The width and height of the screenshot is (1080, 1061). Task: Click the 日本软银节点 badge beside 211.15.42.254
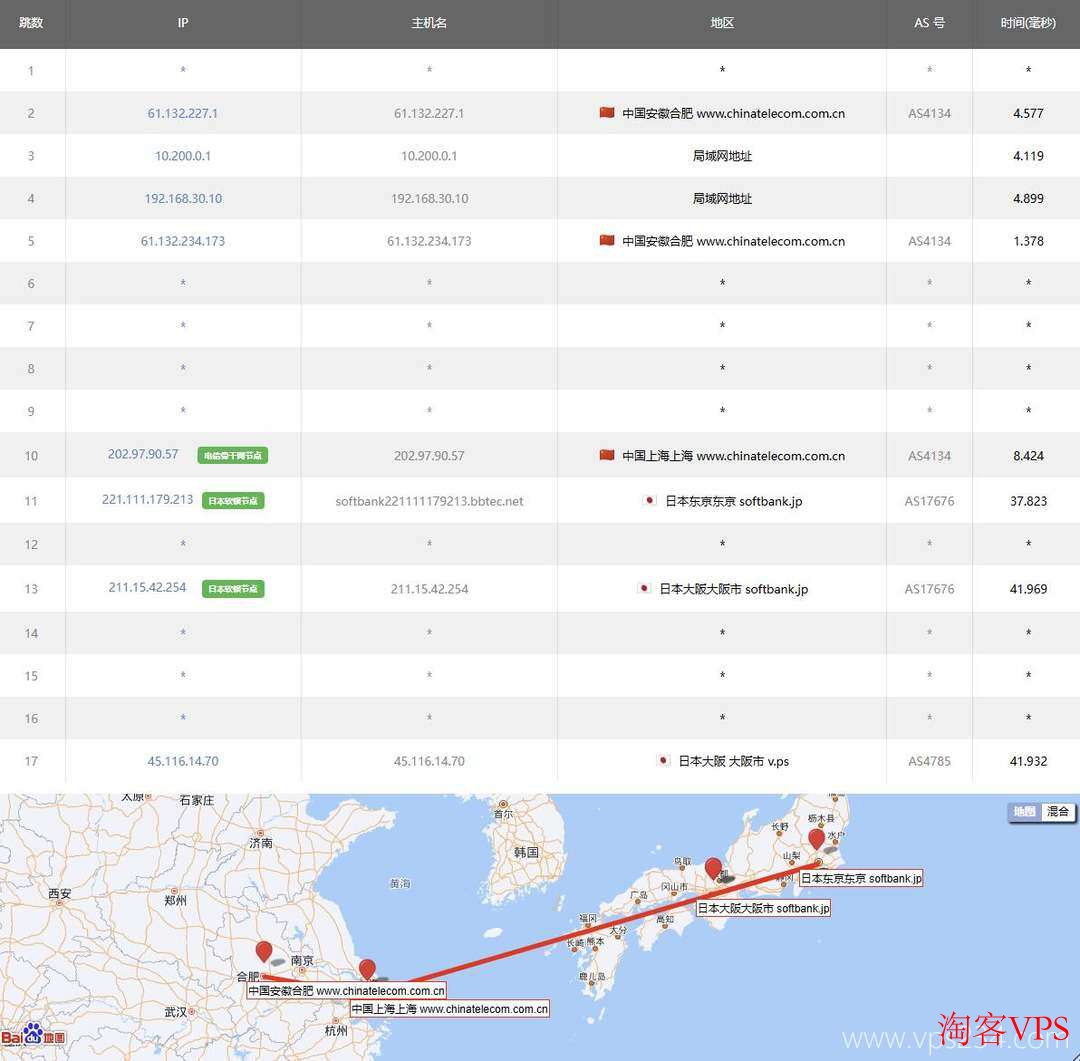[233, 589]
